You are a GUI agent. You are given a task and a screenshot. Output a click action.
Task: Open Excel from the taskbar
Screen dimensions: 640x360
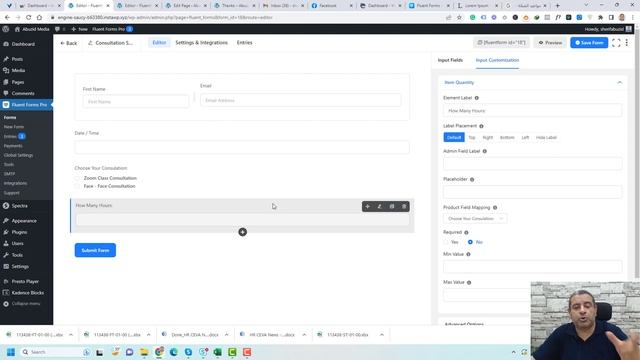(x=217, y=352)
